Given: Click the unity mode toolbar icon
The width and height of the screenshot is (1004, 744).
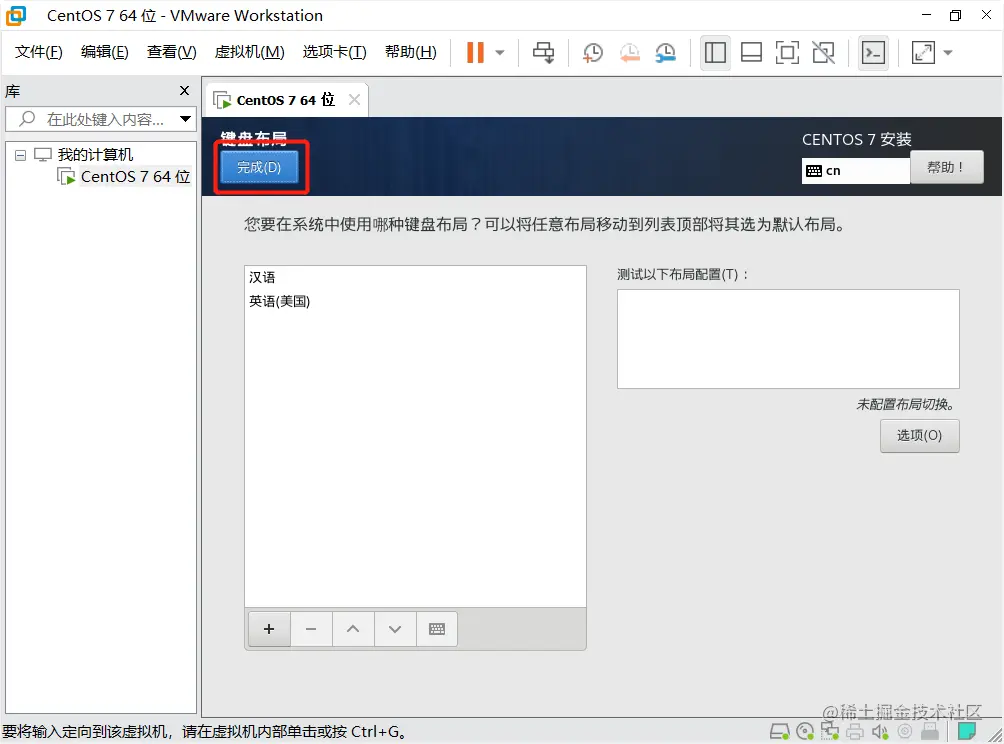Looking at the screenshot, I should [x=823, y=53].
